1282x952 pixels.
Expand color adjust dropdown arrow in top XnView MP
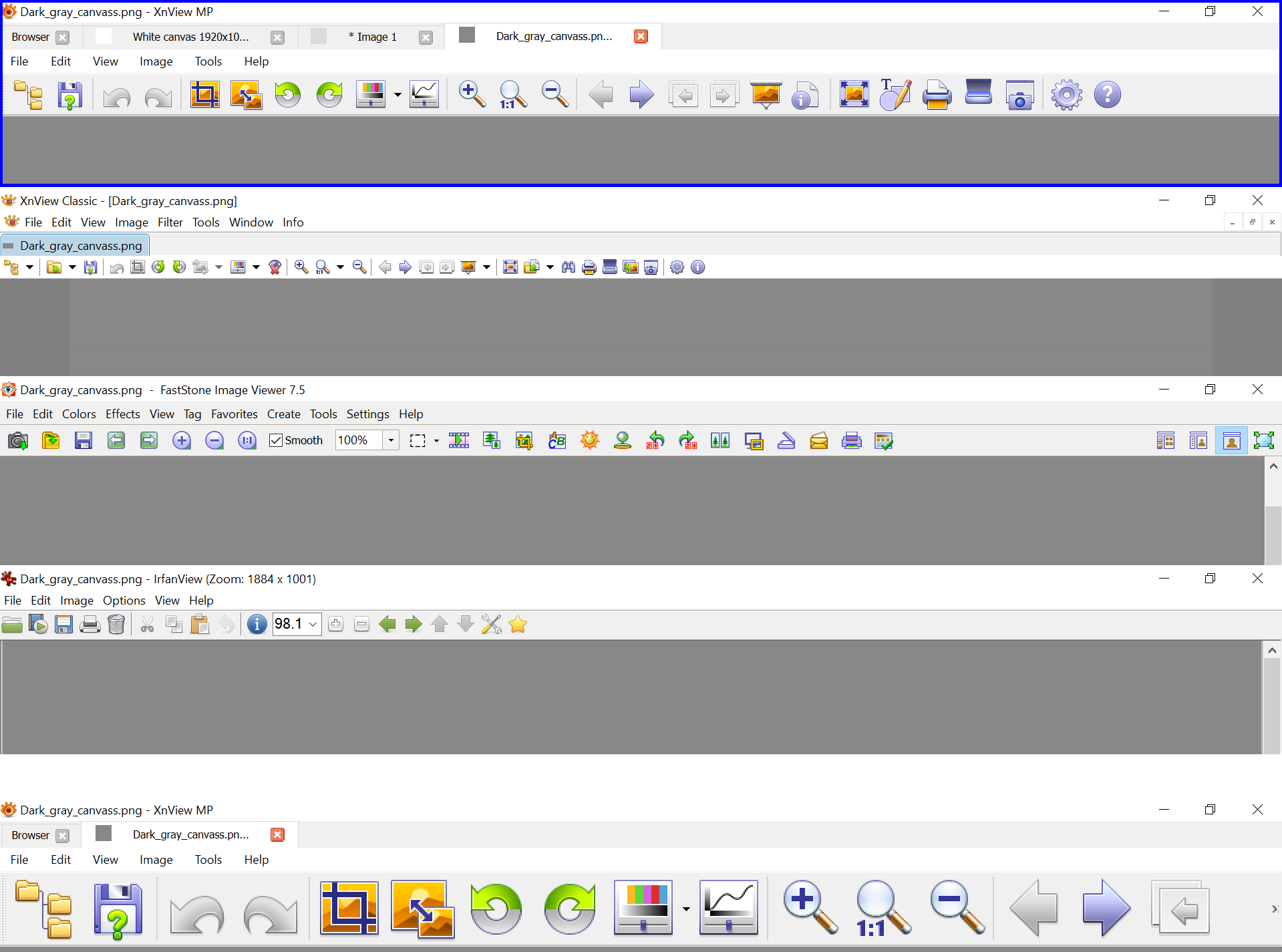pos(397,95)
